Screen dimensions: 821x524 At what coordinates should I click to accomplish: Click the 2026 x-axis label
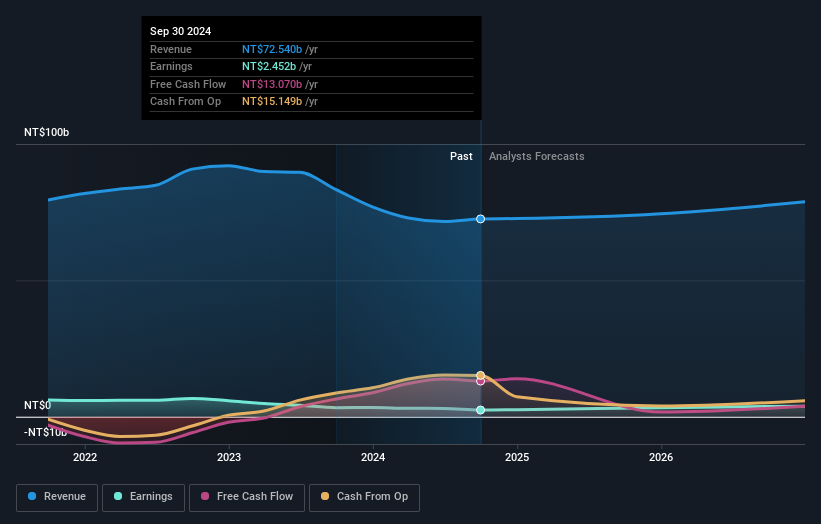[661, 457]
